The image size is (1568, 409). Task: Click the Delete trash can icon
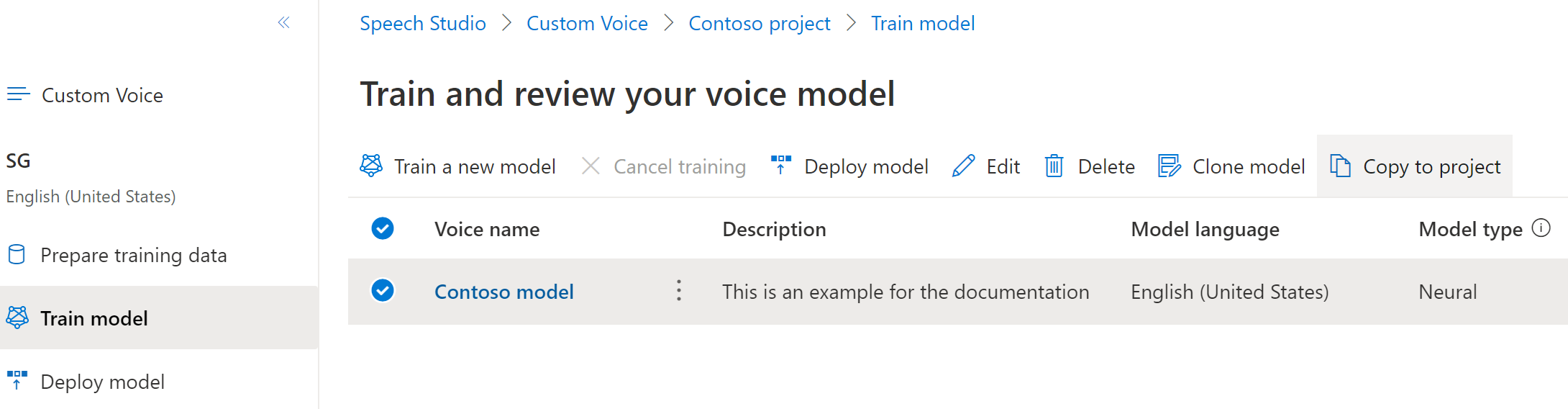click(x=1054, y=166)
